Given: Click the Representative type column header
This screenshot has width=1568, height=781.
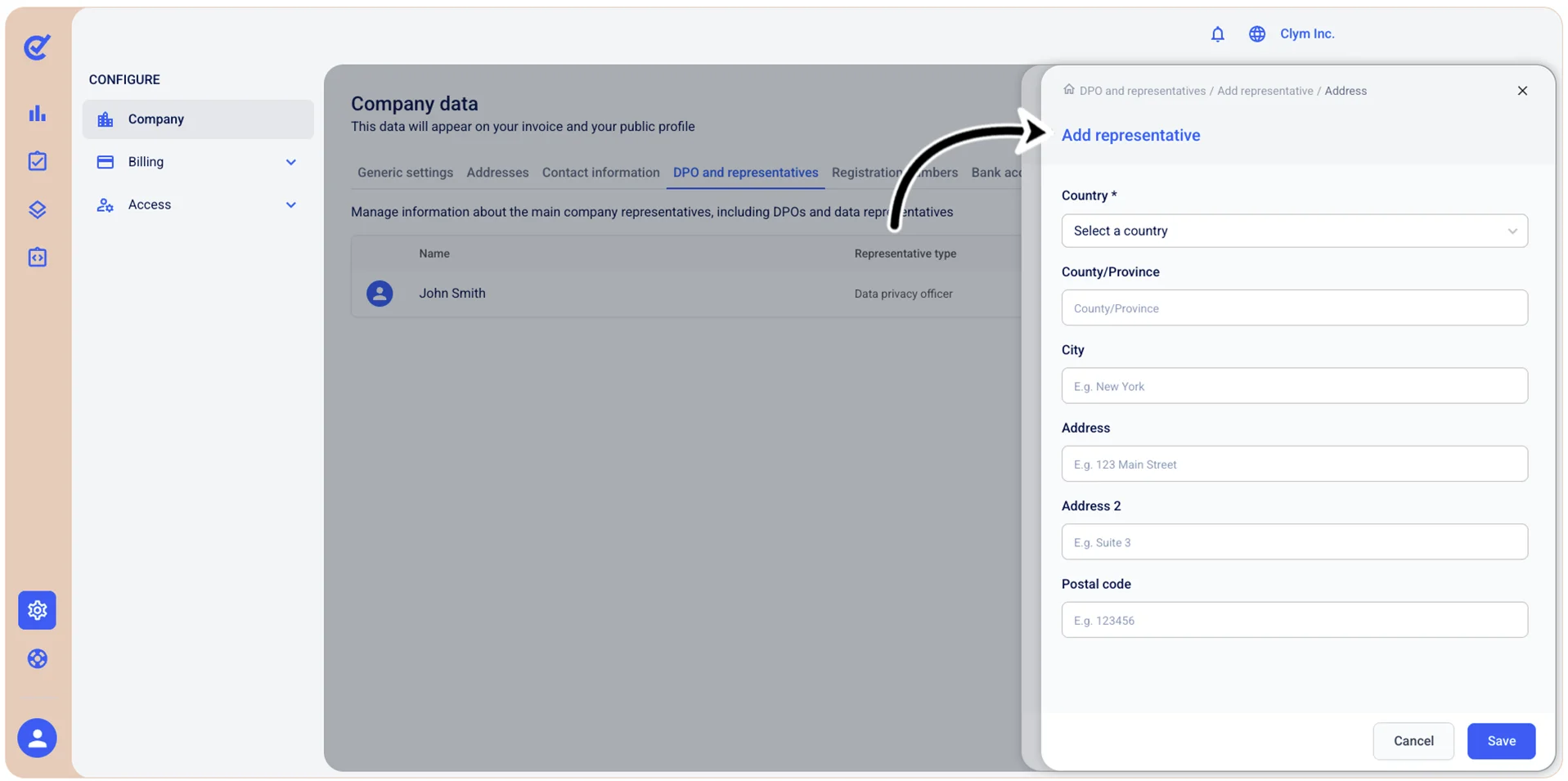Looking at the screenshot, I should (x=905, y=254).
